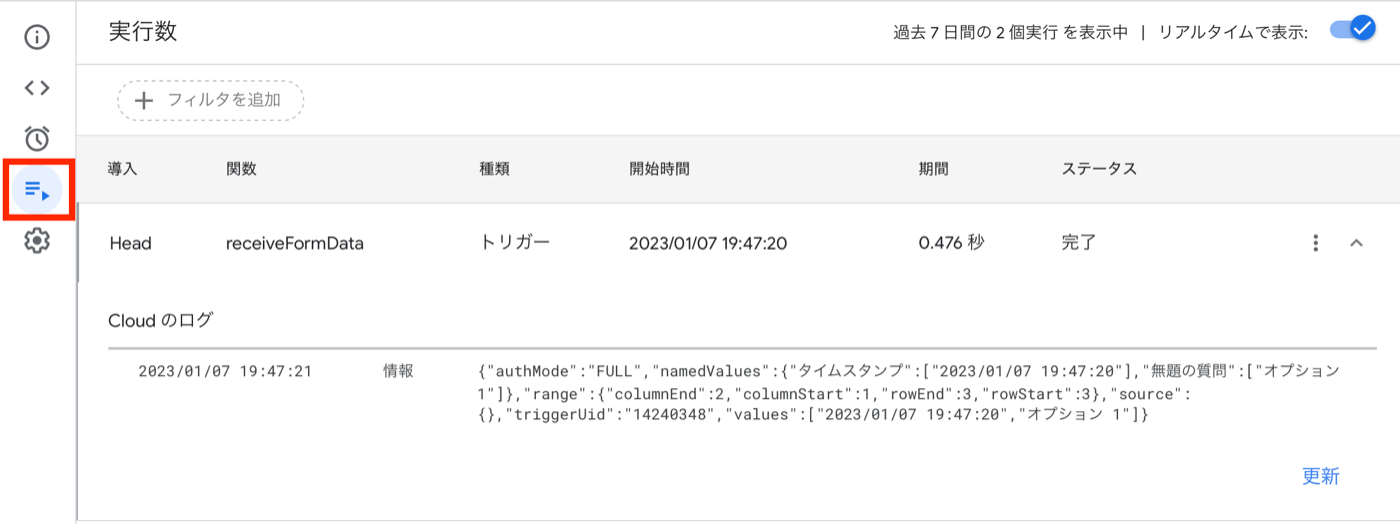Collapse the receiveFormData execution row

1356,243
